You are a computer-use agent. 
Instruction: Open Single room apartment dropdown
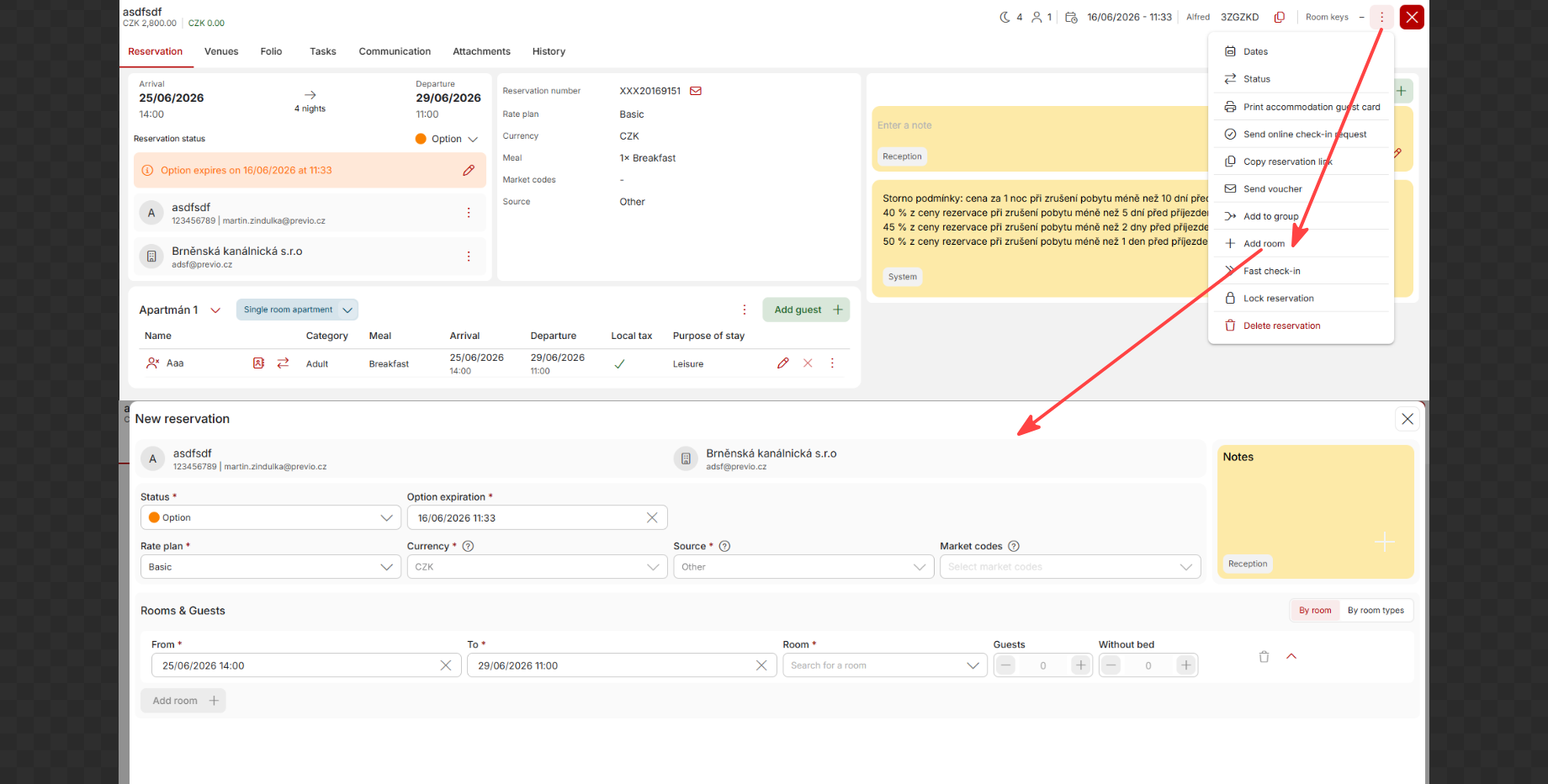pos(297,310)
